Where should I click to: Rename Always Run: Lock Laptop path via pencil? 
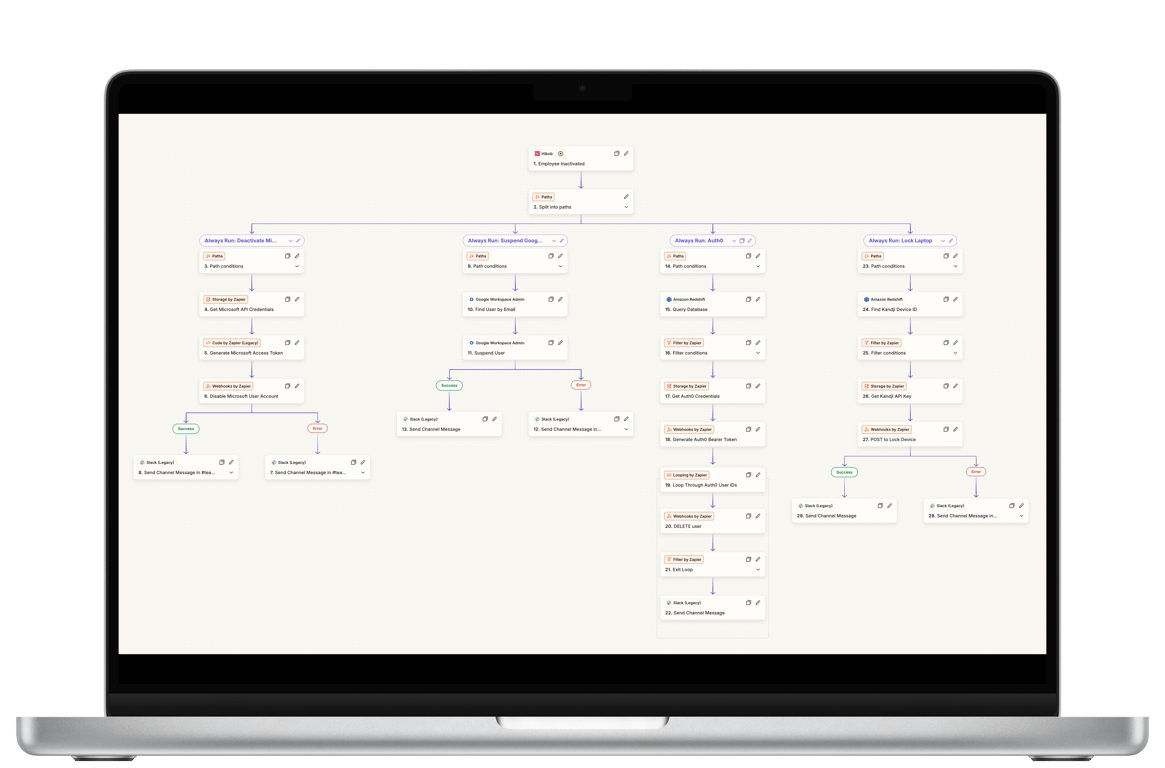coord(951,241)
